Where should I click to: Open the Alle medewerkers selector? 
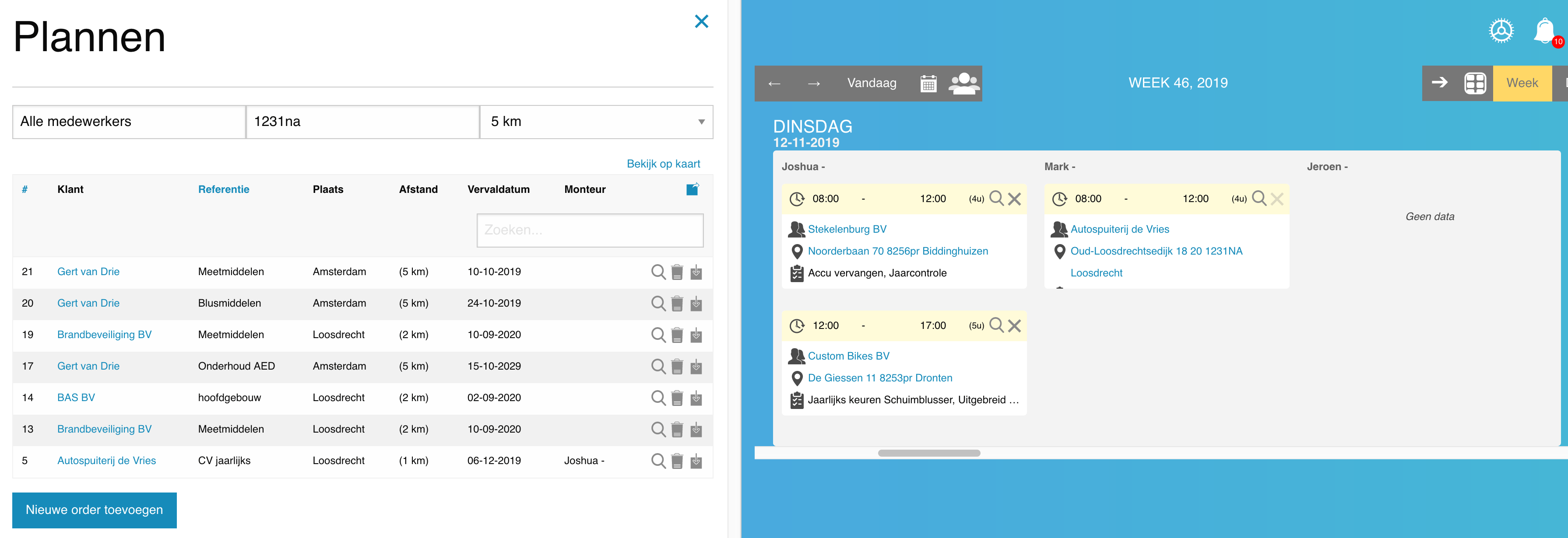129,122
